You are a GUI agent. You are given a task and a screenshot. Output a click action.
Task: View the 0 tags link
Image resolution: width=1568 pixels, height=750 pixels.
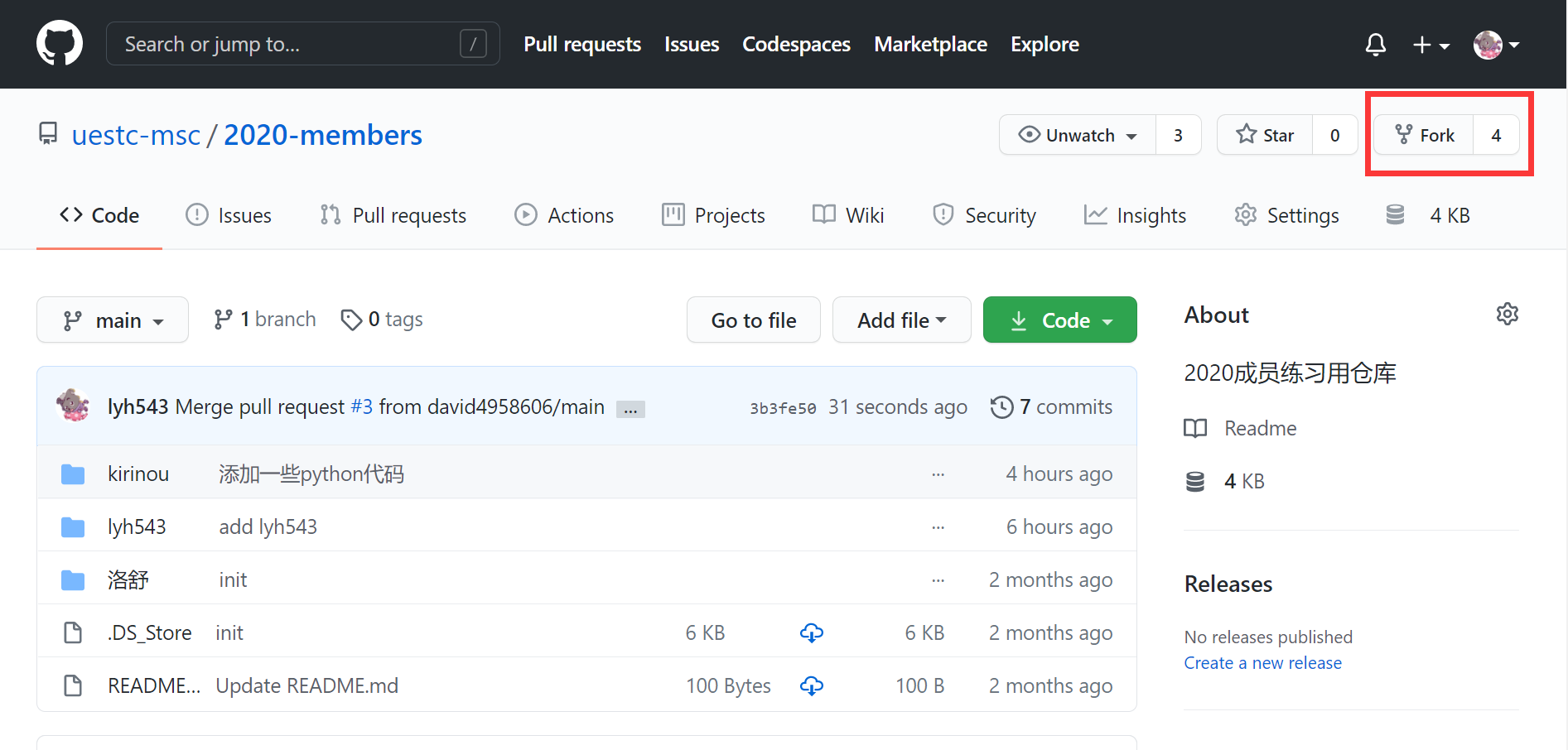click(x=382, y=320)
